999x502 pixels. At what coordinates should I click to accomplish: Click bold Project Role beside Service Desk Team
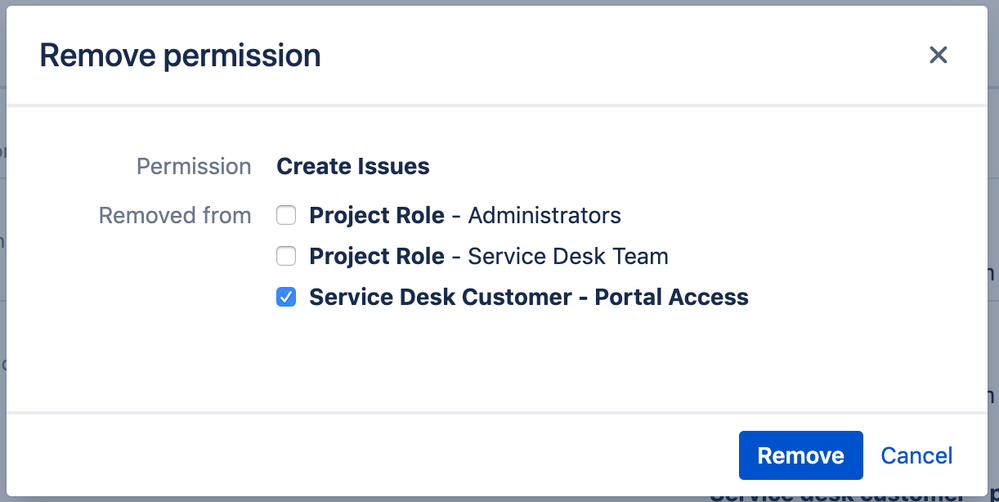377,256
